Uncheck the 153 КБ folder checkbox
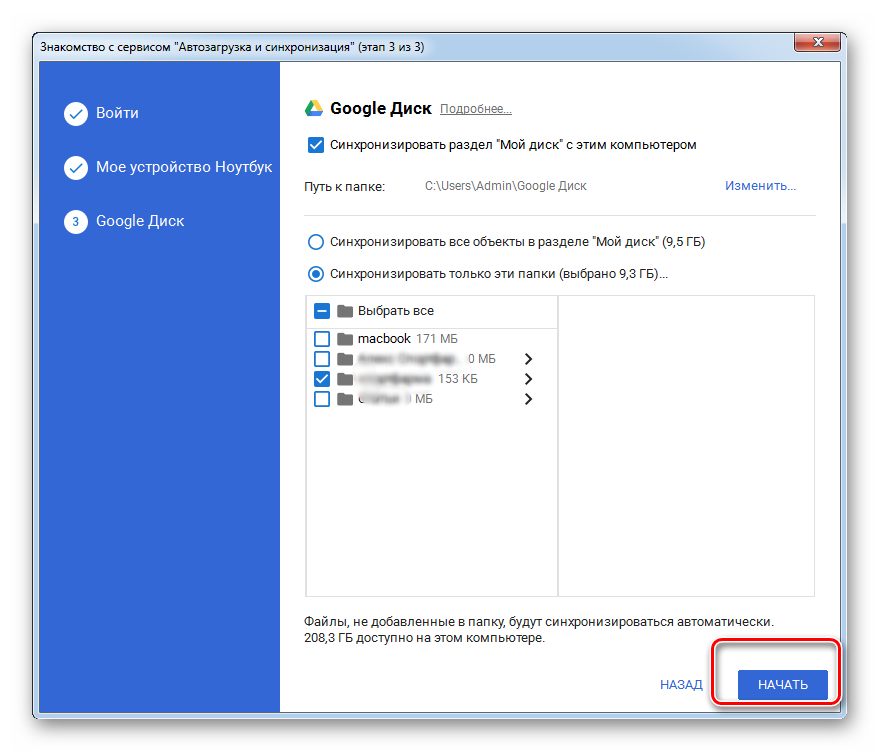The image size is (880, 752). pyautogui.click(x=322, y=379)
